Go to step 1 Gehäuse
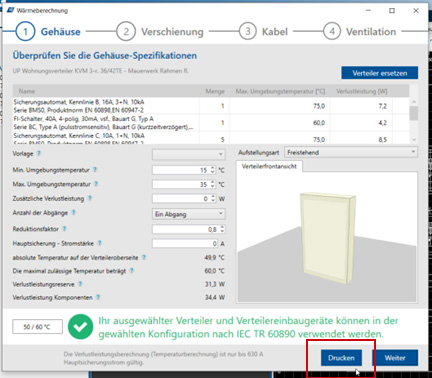The height and width of the screenshot is (378, 432). tap(48, 32)
